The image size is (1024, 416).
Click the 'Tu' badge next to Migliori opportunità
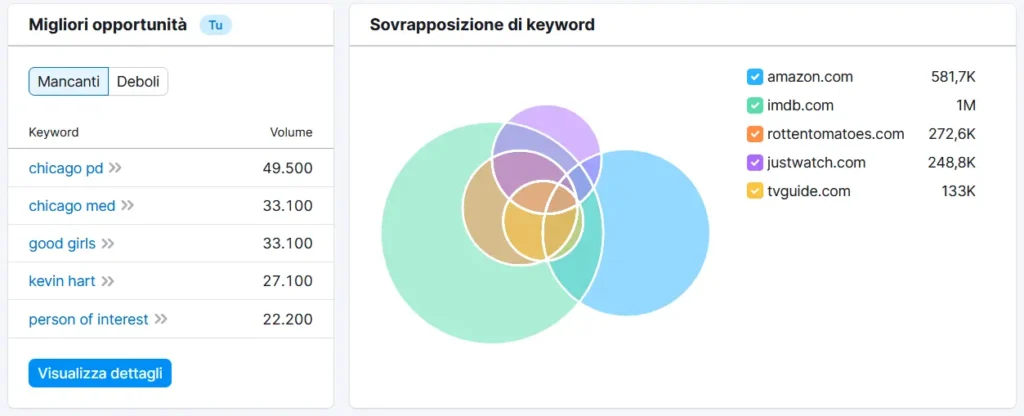[215, 25]
